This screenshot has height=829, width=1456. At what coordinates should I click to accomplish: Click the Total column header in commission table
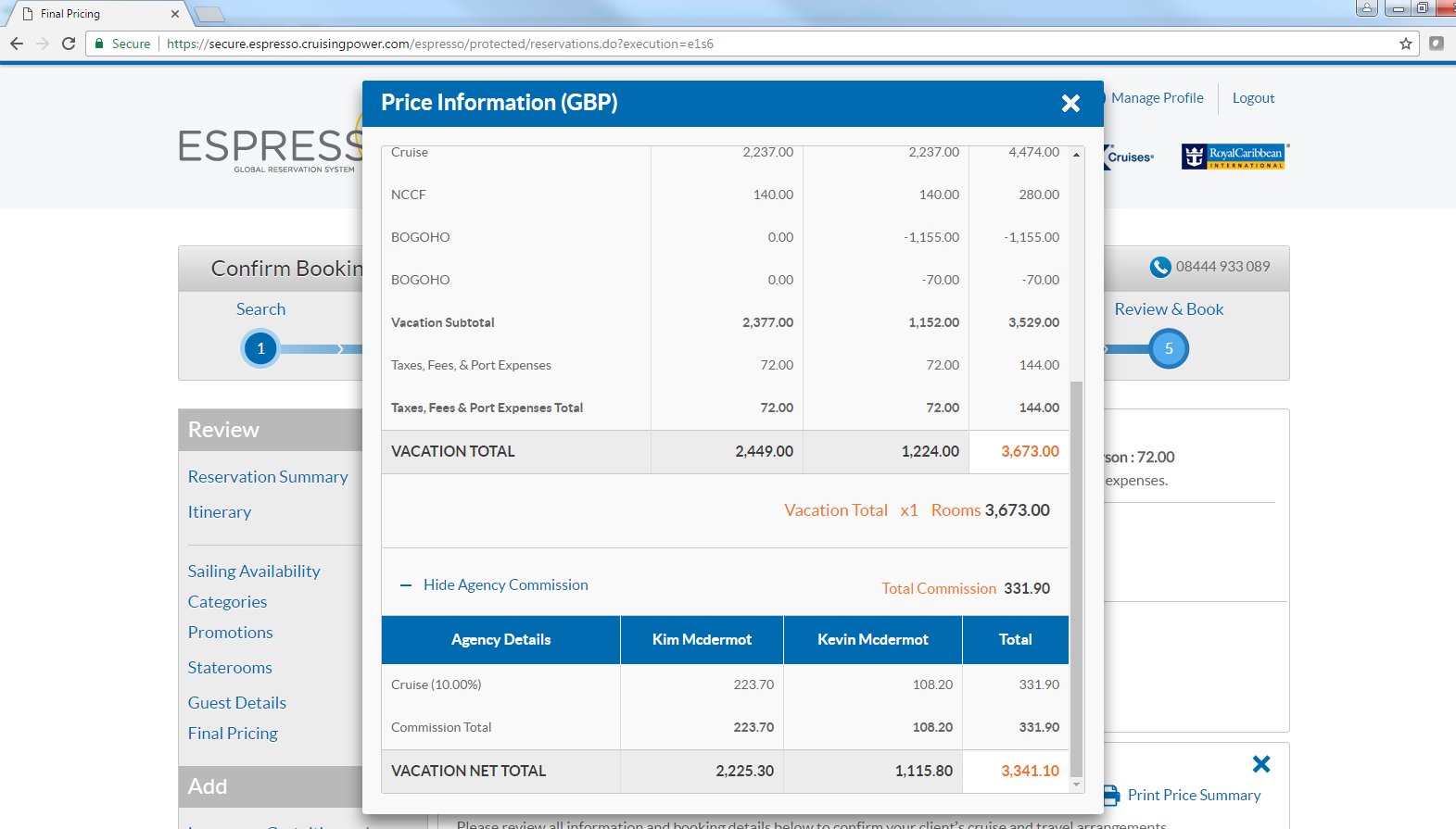[x=1016, y=640]
